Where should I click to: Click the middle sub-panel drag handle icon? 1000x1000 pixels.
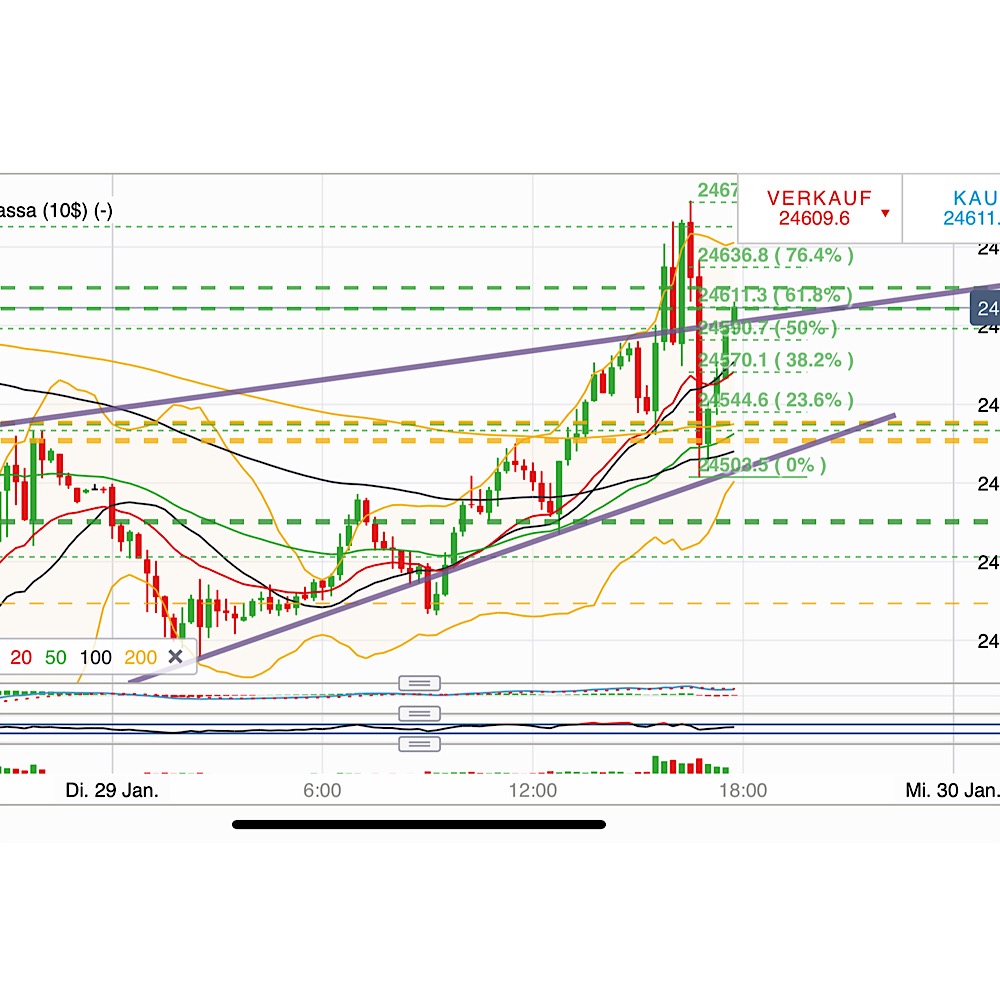(x=420, y=712)
